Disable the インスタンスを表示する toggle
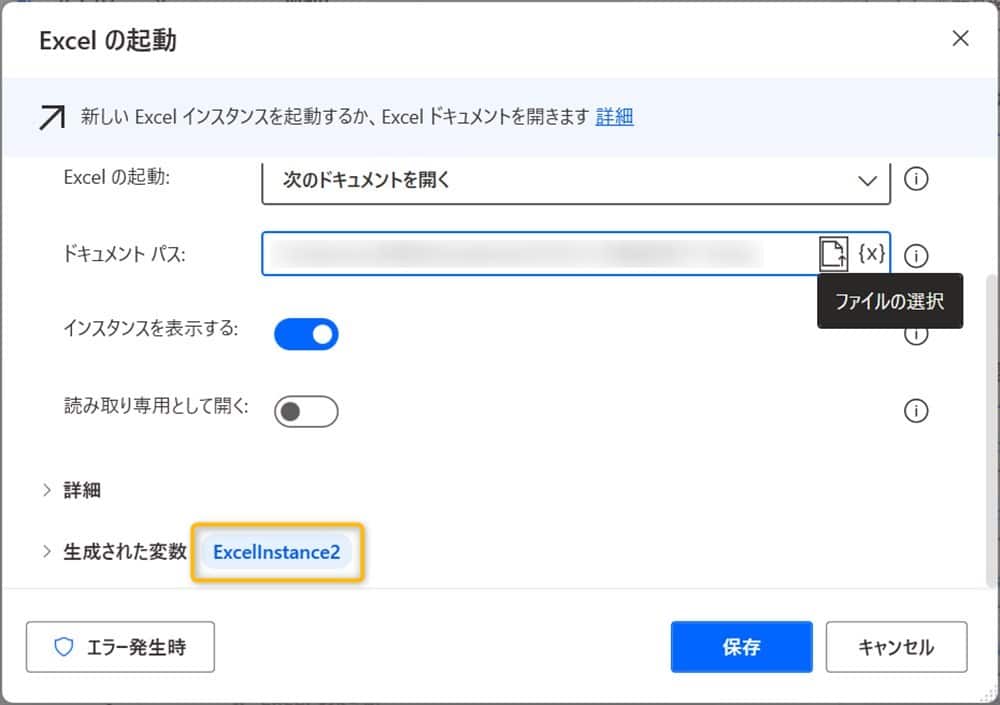 306,334
